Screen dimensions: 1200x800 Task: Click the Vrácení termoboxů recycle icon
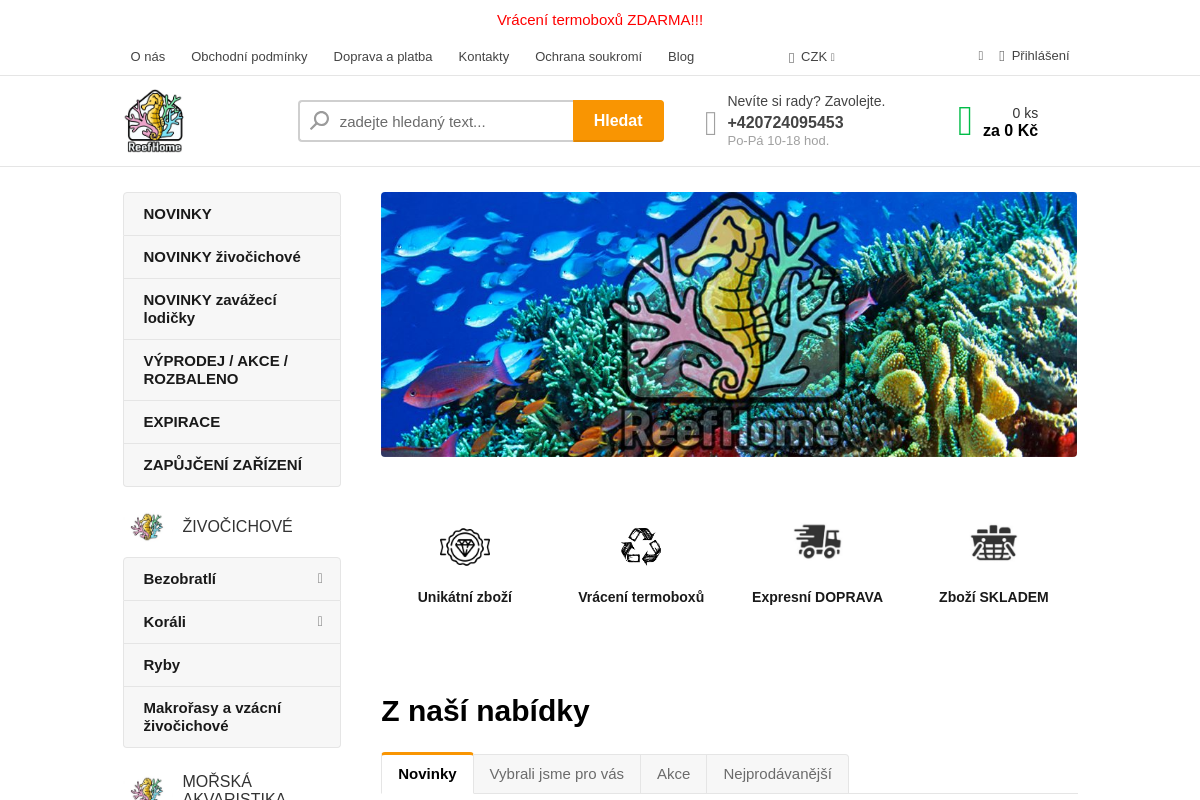point(641,546)
